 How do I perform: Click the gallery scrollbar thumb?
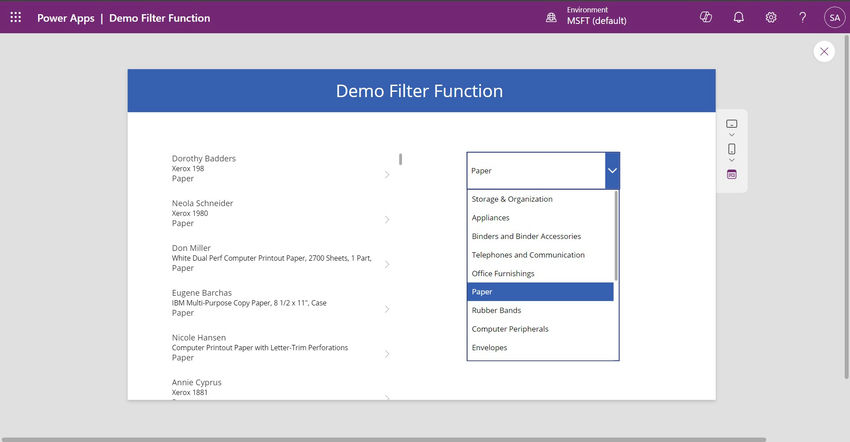click(401, 159)
